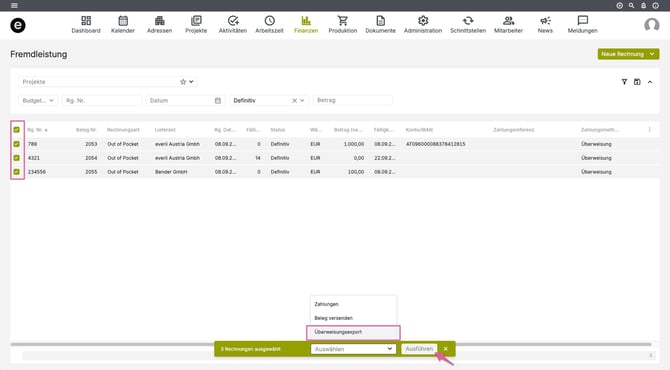Click the Betrag filter input
This screenshot has height=370, width=670.
click(353, 100)
